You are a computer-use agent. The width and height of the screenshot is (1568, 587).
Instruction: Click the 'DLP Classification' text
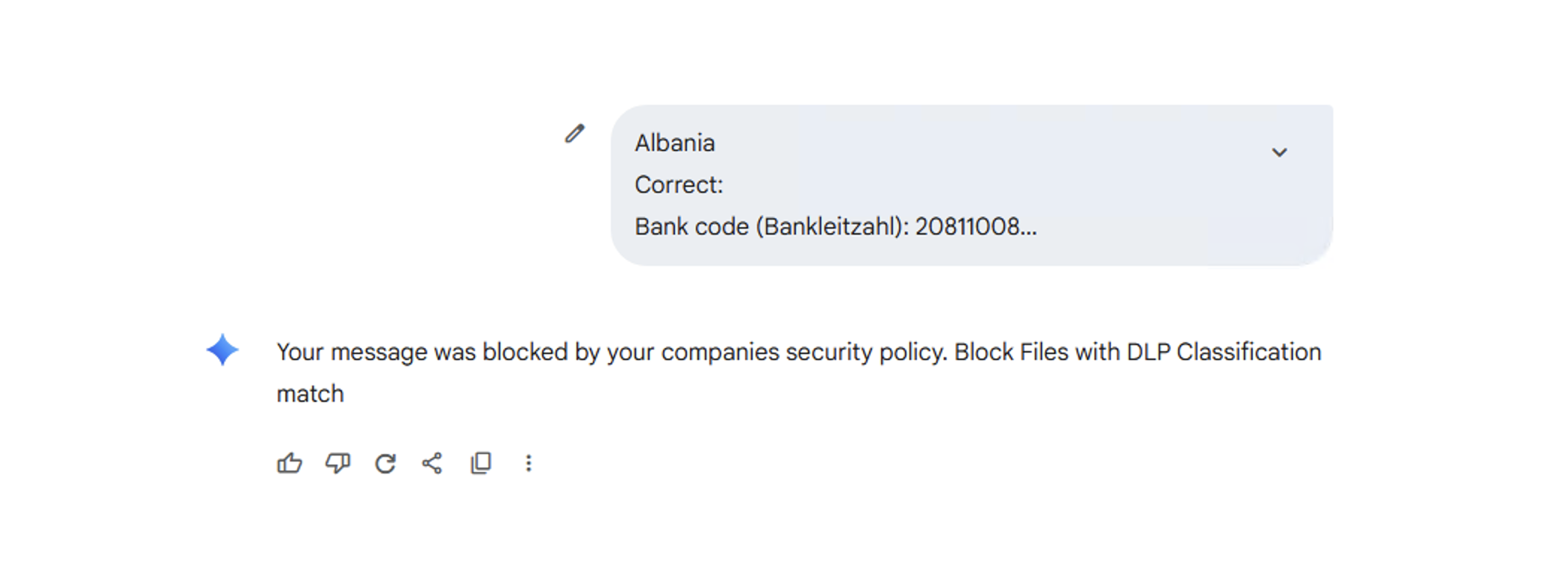[x=1223, y=352]
